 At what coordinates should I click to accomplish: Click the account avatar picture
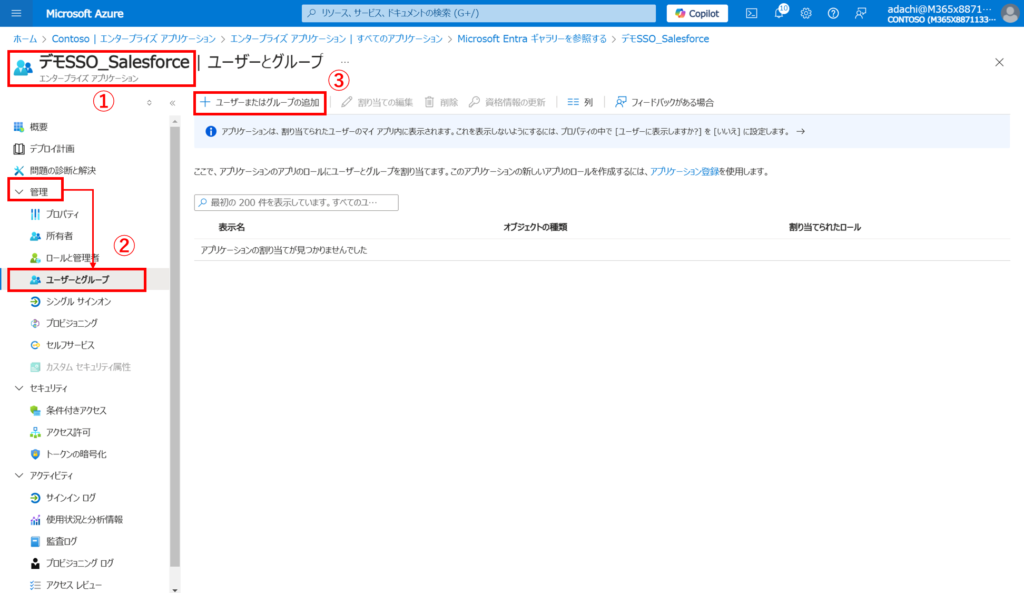click(1011, 13)
